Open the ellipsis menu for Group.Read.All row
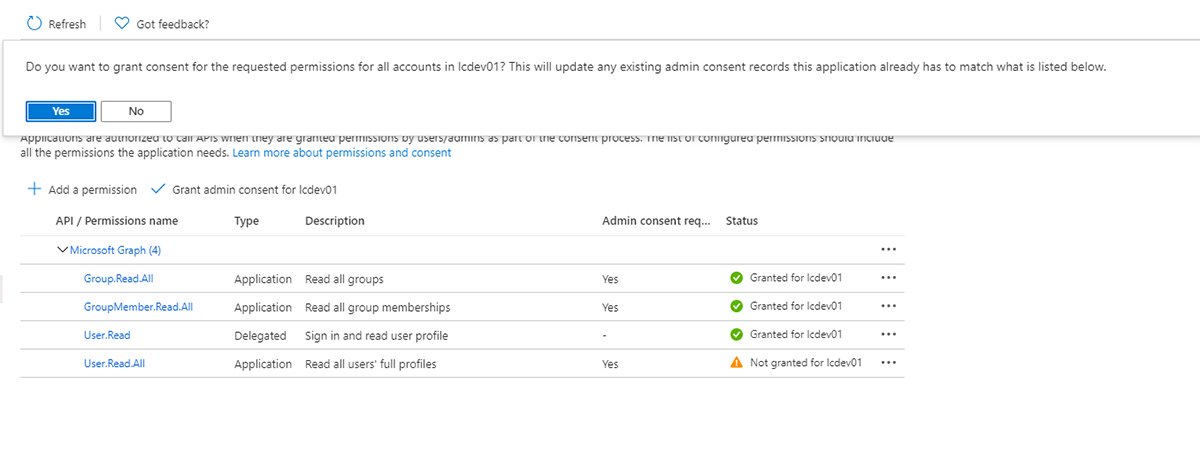 888,278
